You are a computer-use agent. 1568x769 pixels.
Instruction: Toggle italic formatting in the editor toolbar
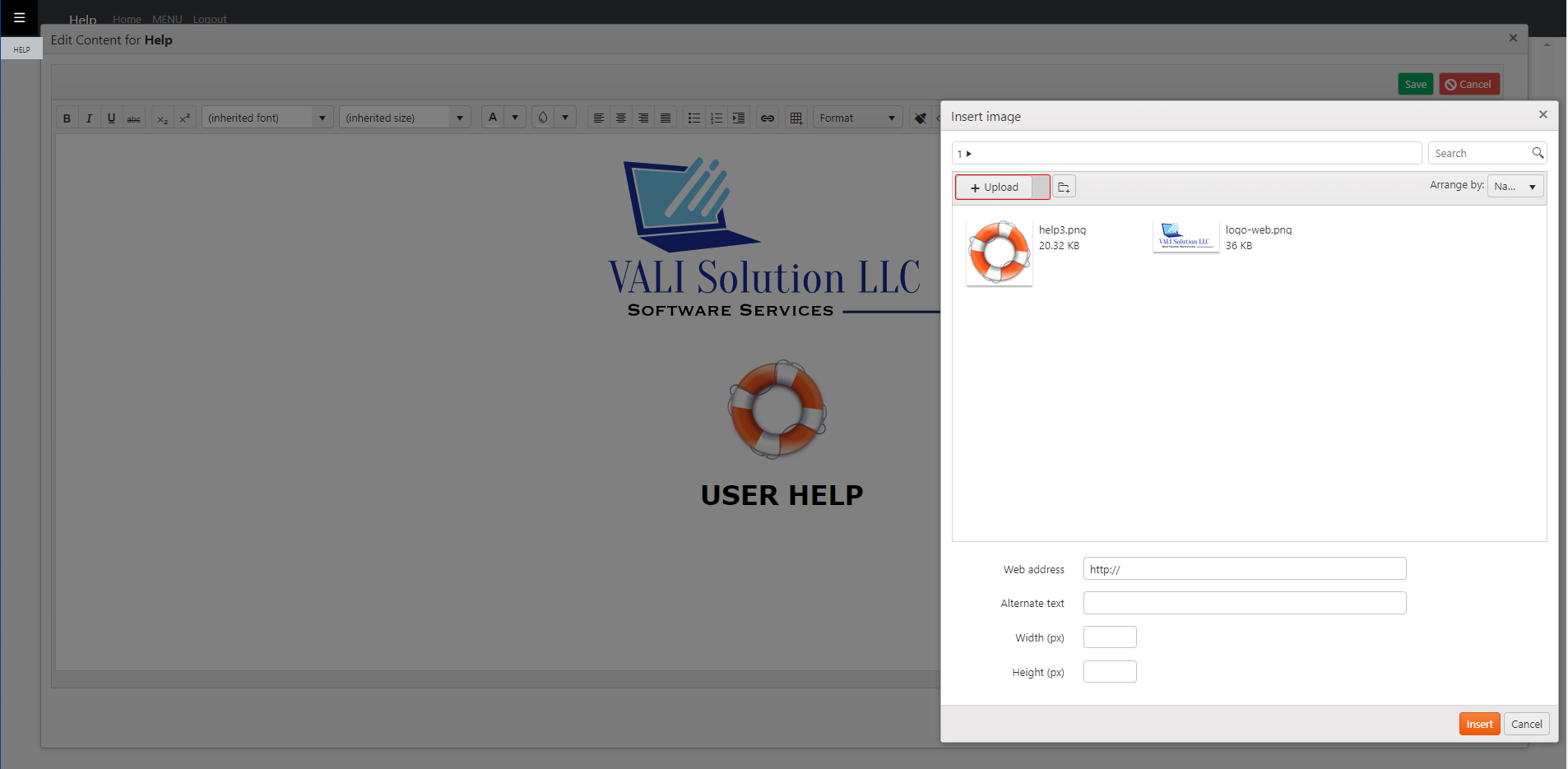90,118
